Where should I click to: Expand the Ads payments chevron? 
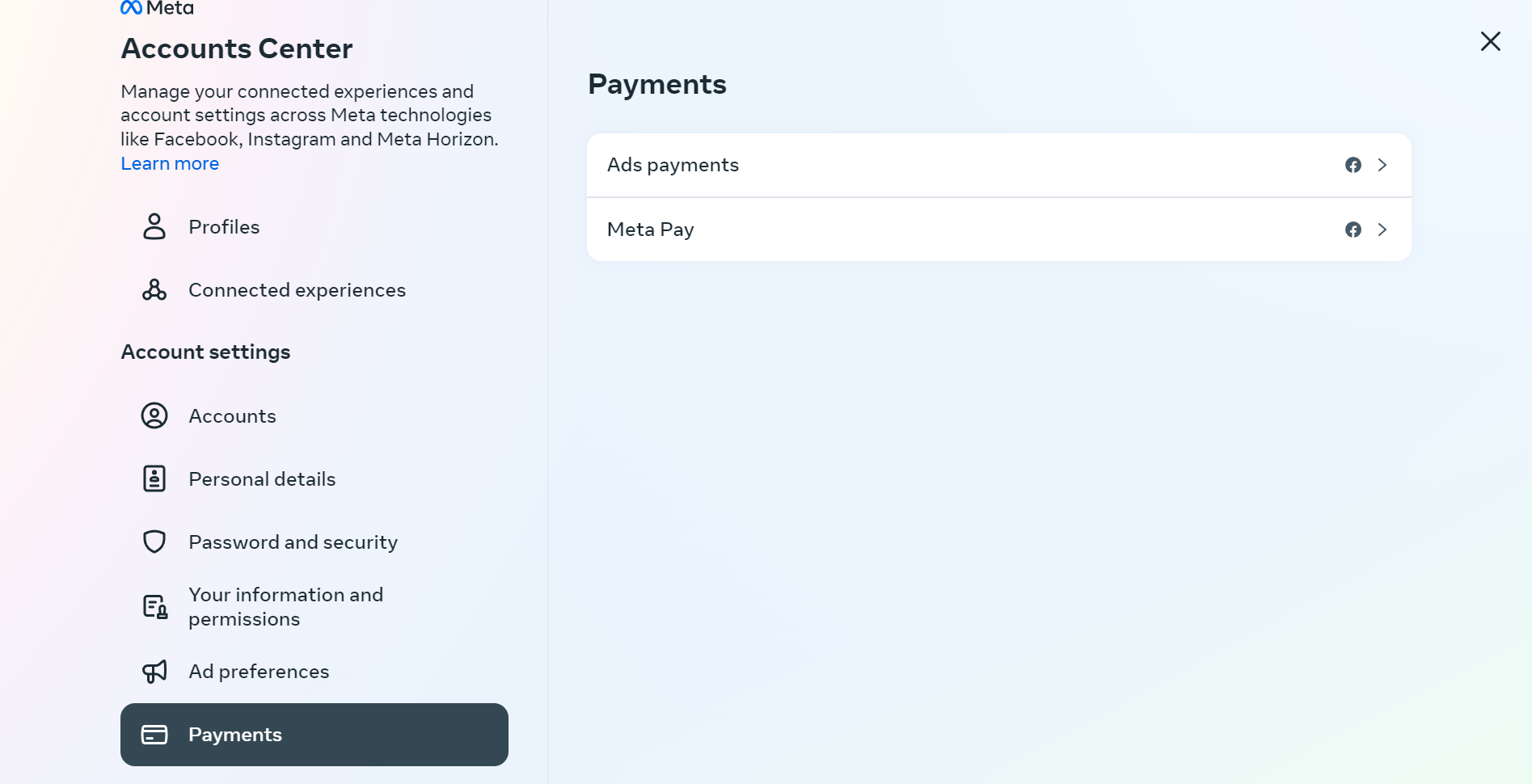pos(1382,165)
